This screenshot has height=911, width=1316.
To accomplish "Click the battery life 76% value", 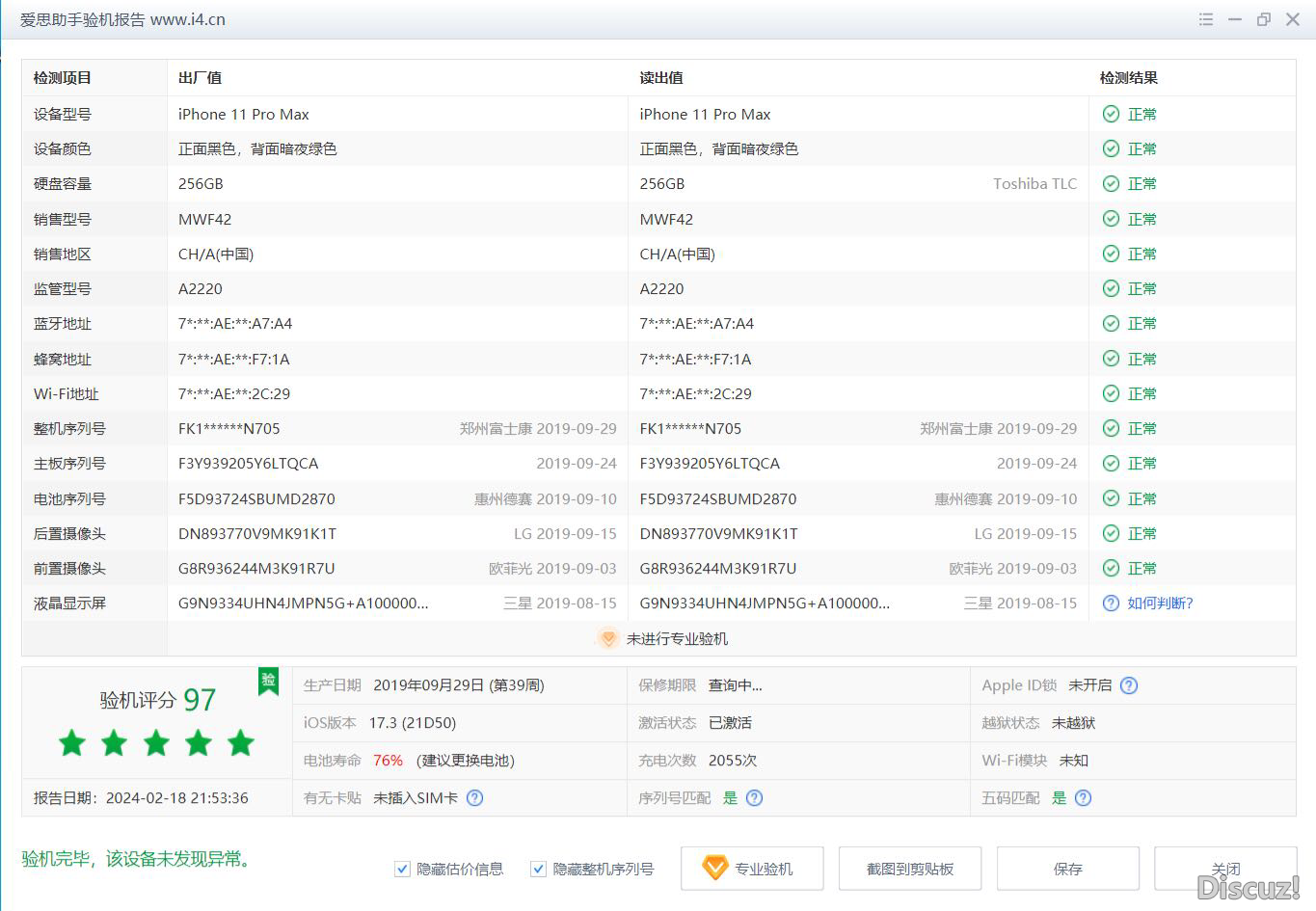I will 388,760.
